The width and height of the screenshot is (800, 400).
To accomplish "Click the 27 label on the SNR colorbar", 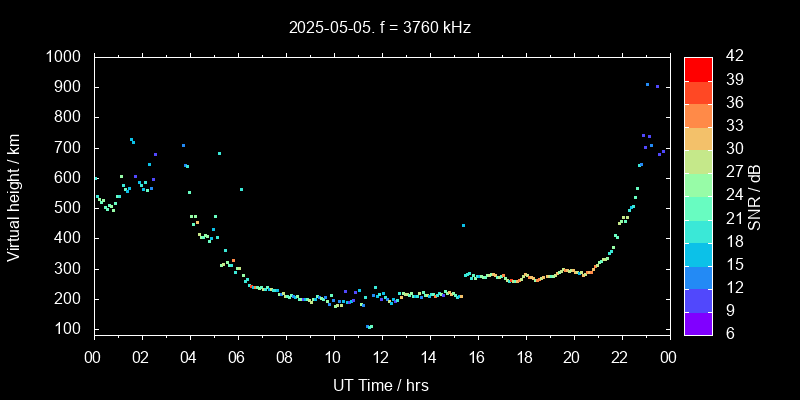I will pyautogui.click(x=731, y=172).
